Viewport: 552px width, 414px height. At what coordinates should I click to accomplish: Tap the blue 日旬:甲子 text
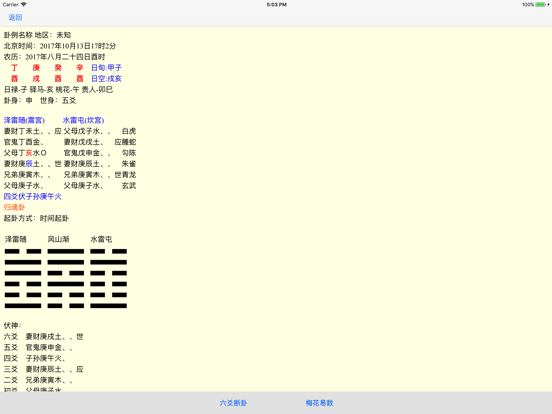coord(106,68)
